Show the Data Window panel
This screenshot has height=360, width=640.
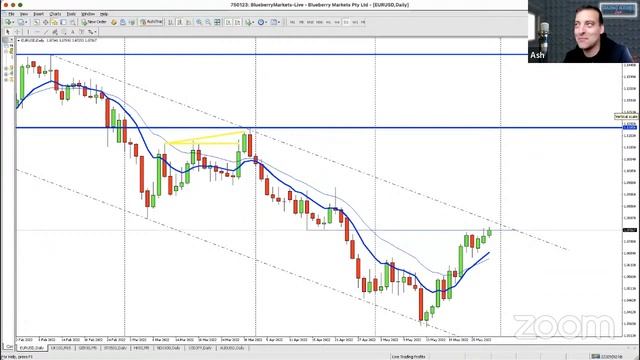(x=45, y=22)
